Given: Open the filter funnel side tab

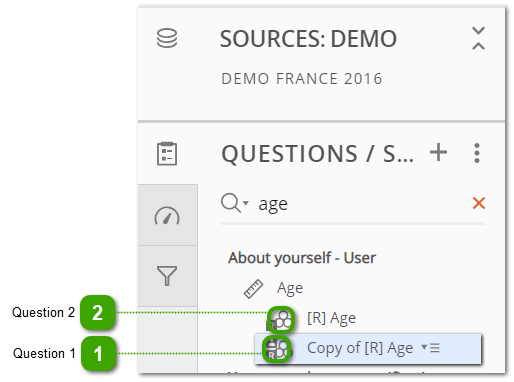Looking at the screenshot, I should coord(167,275).
